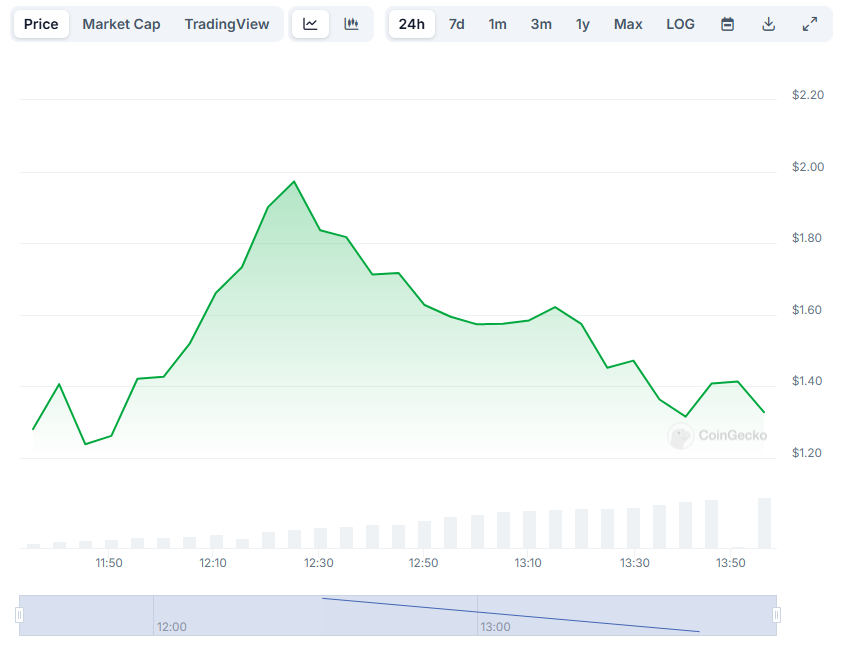Open the calendar date range picker
The height and width of the screenshot is (645, 842).
click(727, 24)
